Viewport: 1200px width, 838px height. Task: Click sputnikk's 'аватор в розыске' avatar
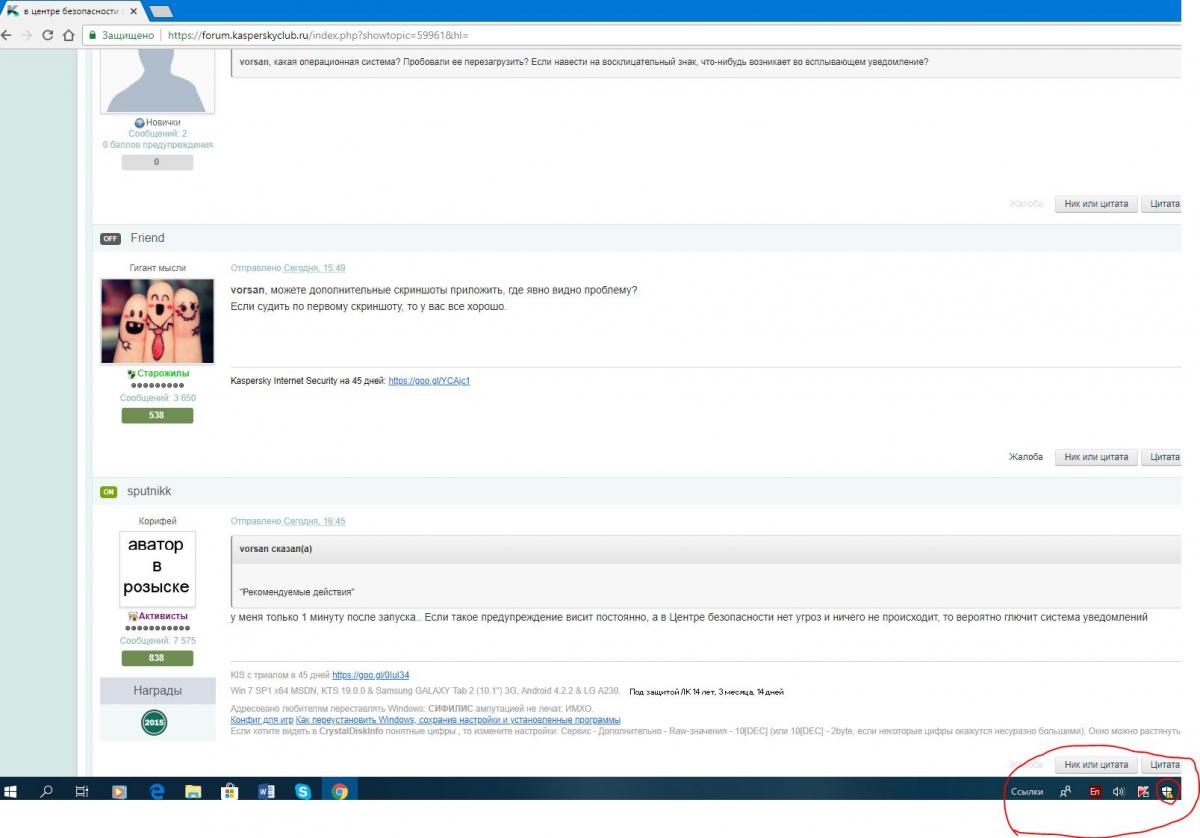tap(157, 567)
